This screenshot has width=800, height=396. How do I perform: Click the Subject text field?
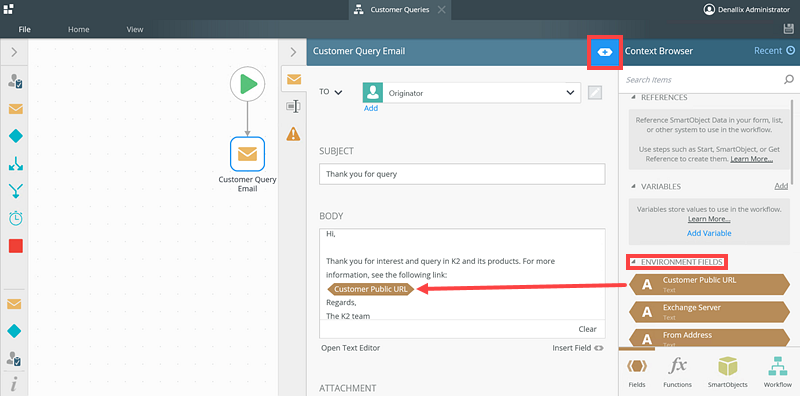coord(462,174)
